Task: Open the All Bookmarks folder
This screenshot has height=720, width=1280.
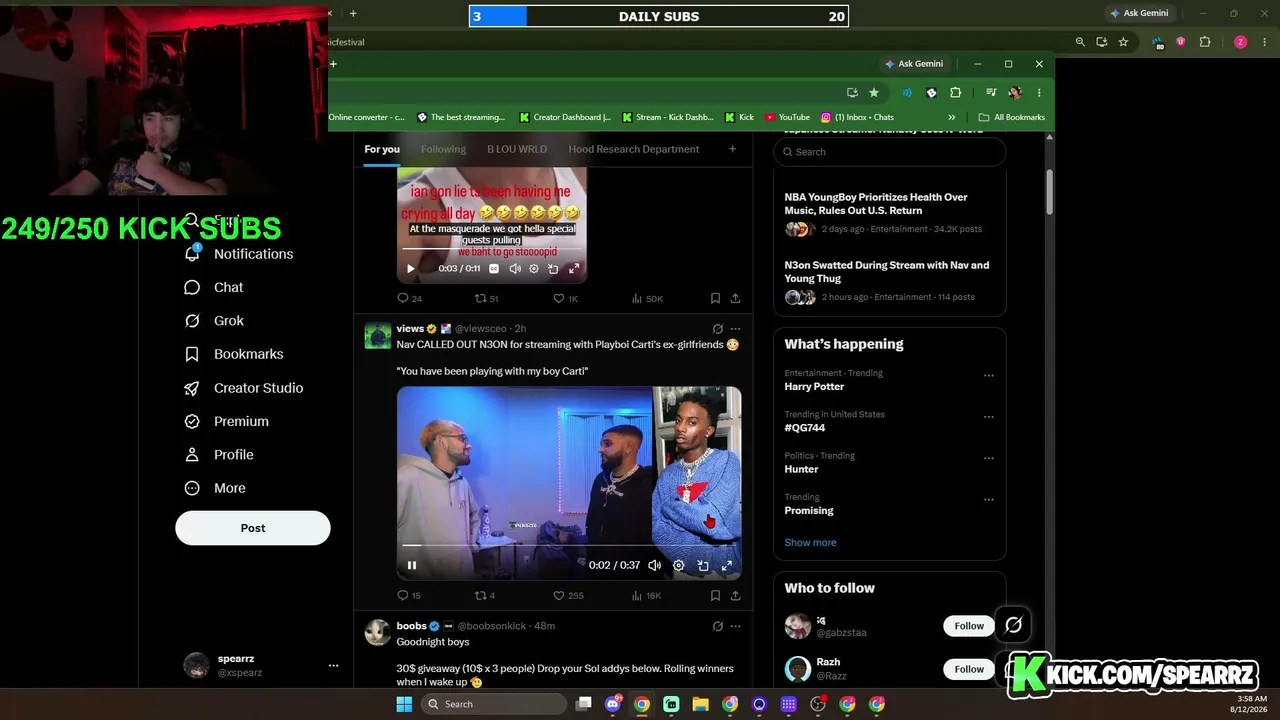Action: click(1012, 117)
